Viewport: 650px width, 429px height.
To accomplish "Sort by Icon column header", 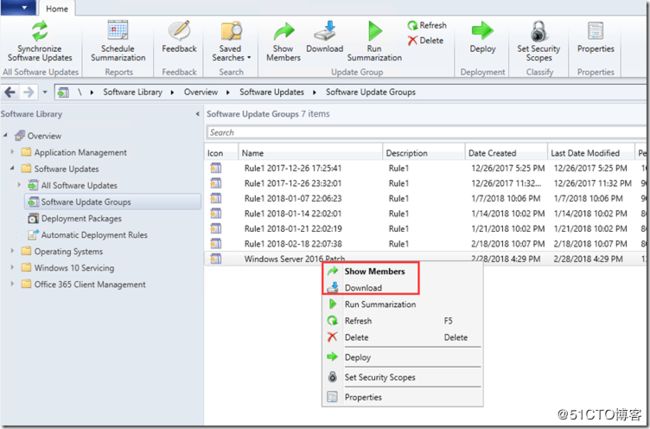I will tap(221, 153).
